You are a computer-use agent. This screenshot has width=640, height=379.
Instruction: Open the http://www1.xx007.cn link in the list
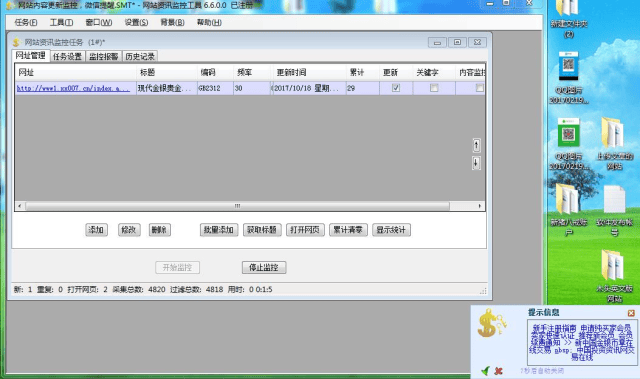point(73,88)
